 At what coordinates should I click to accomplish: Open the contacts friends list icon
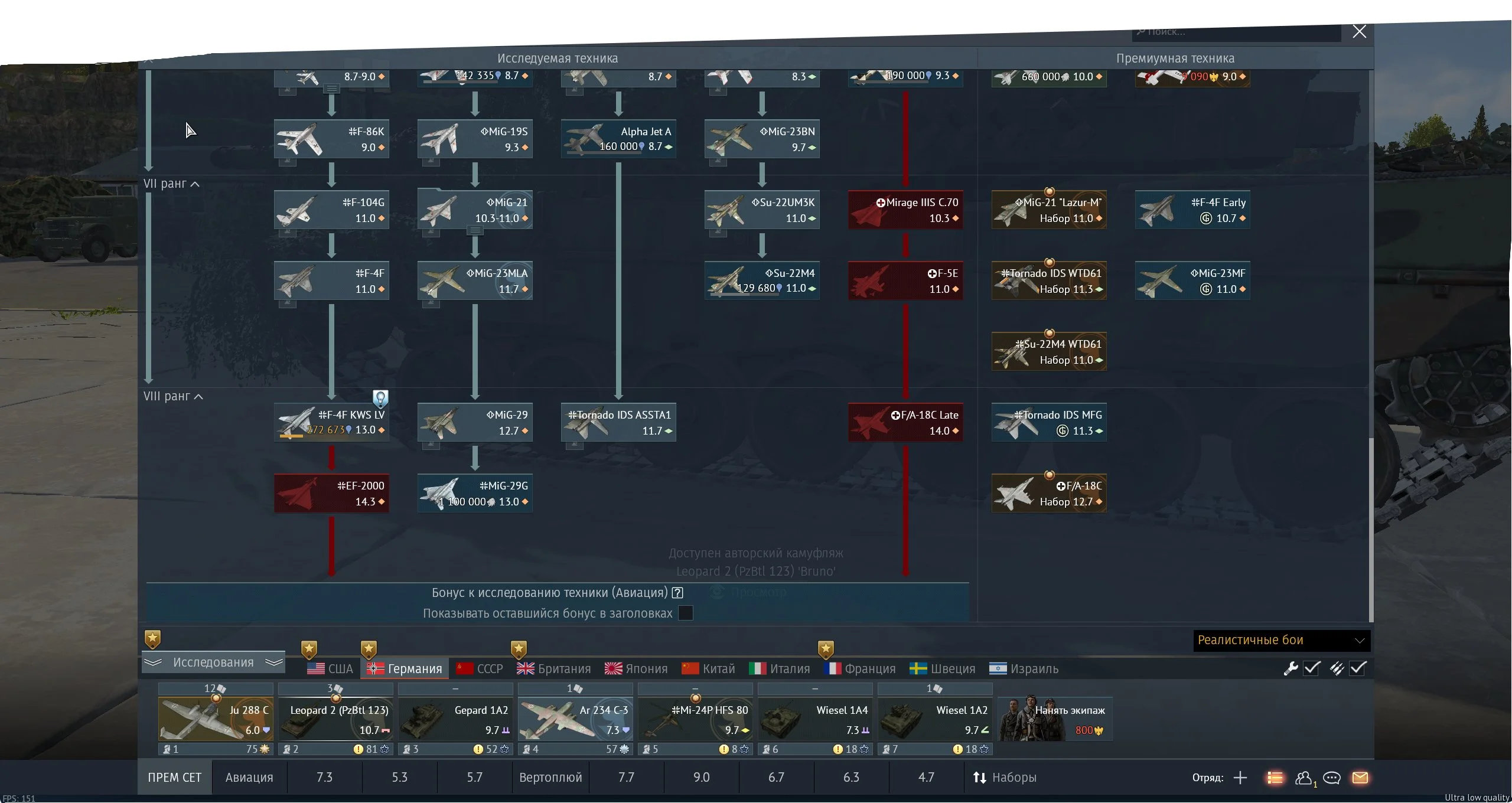[x=1304, y=778]
